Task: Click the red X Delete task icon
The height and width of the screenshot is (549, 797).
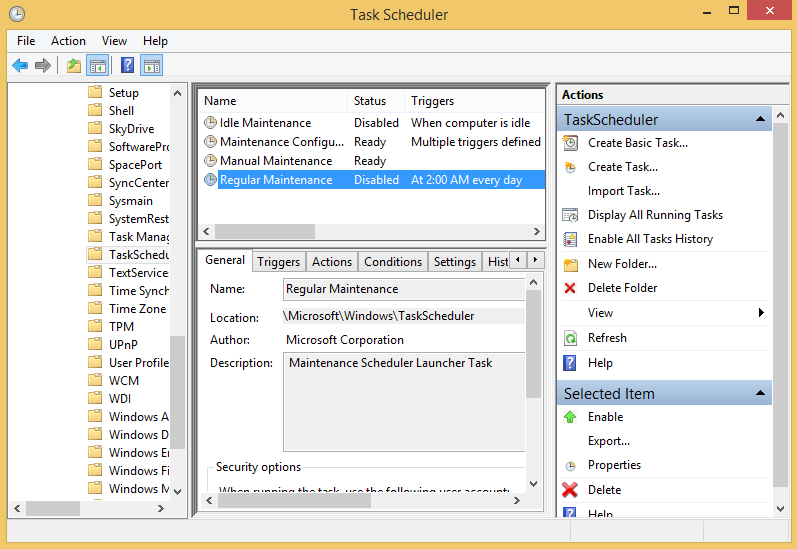Action: [x=570, y=490]
